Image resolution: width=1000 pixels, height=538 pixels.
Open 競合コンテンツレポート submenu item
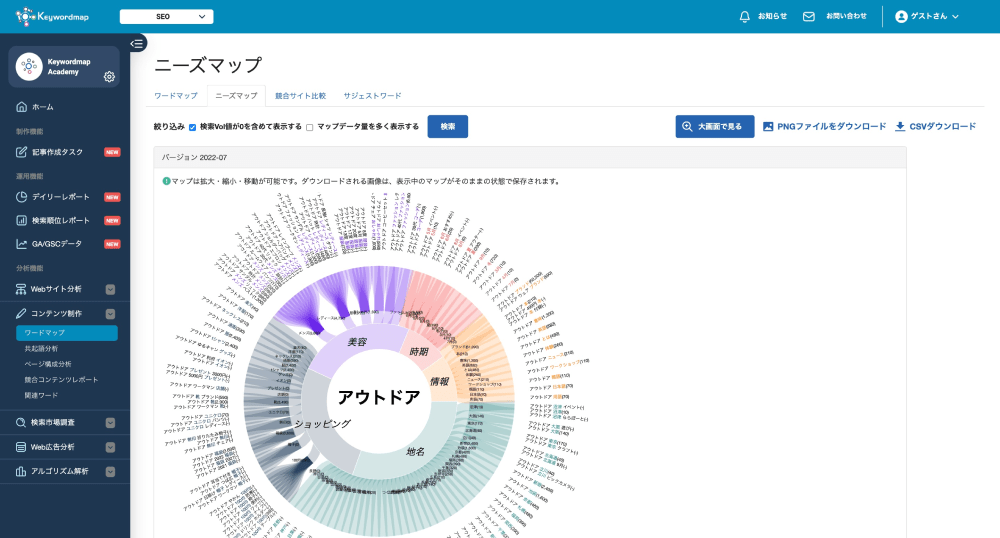(61, 380)
